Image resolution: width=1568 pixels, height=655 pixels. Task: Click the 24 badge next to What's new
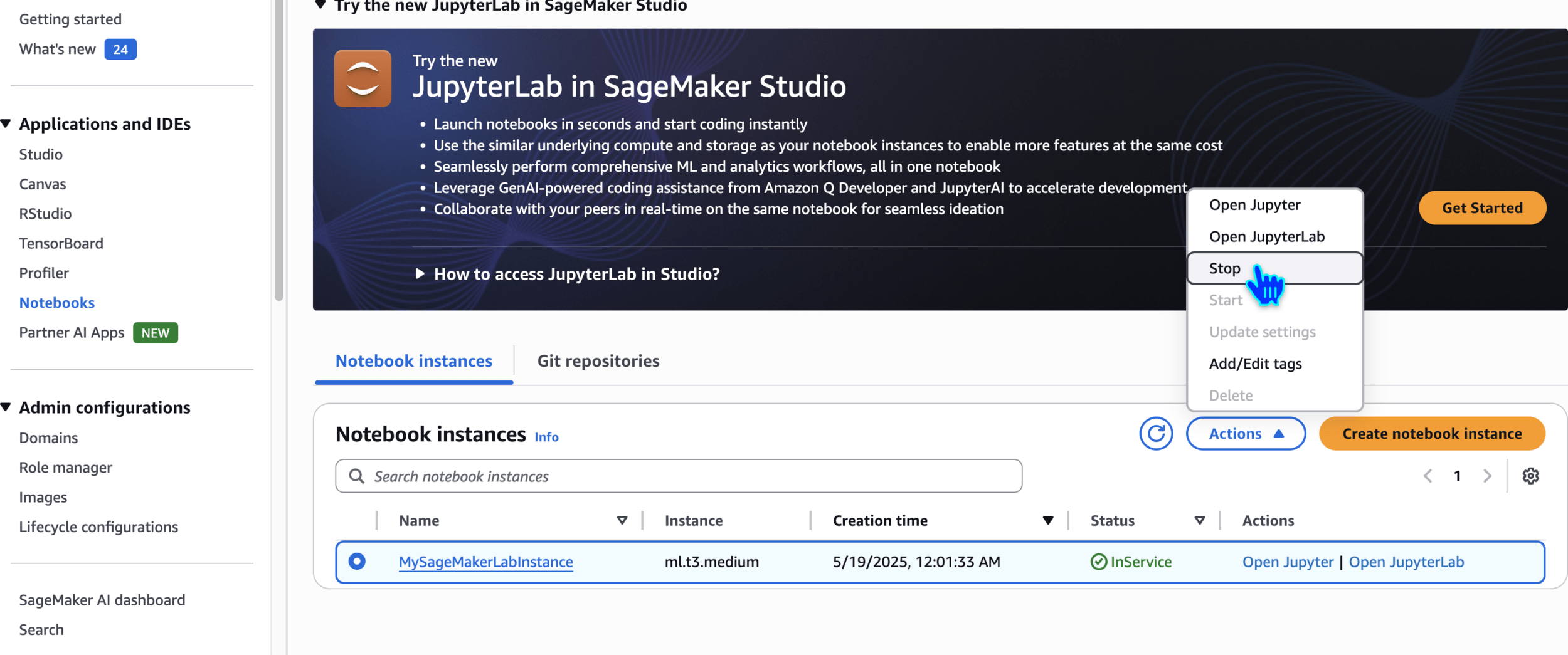[120, 50]
